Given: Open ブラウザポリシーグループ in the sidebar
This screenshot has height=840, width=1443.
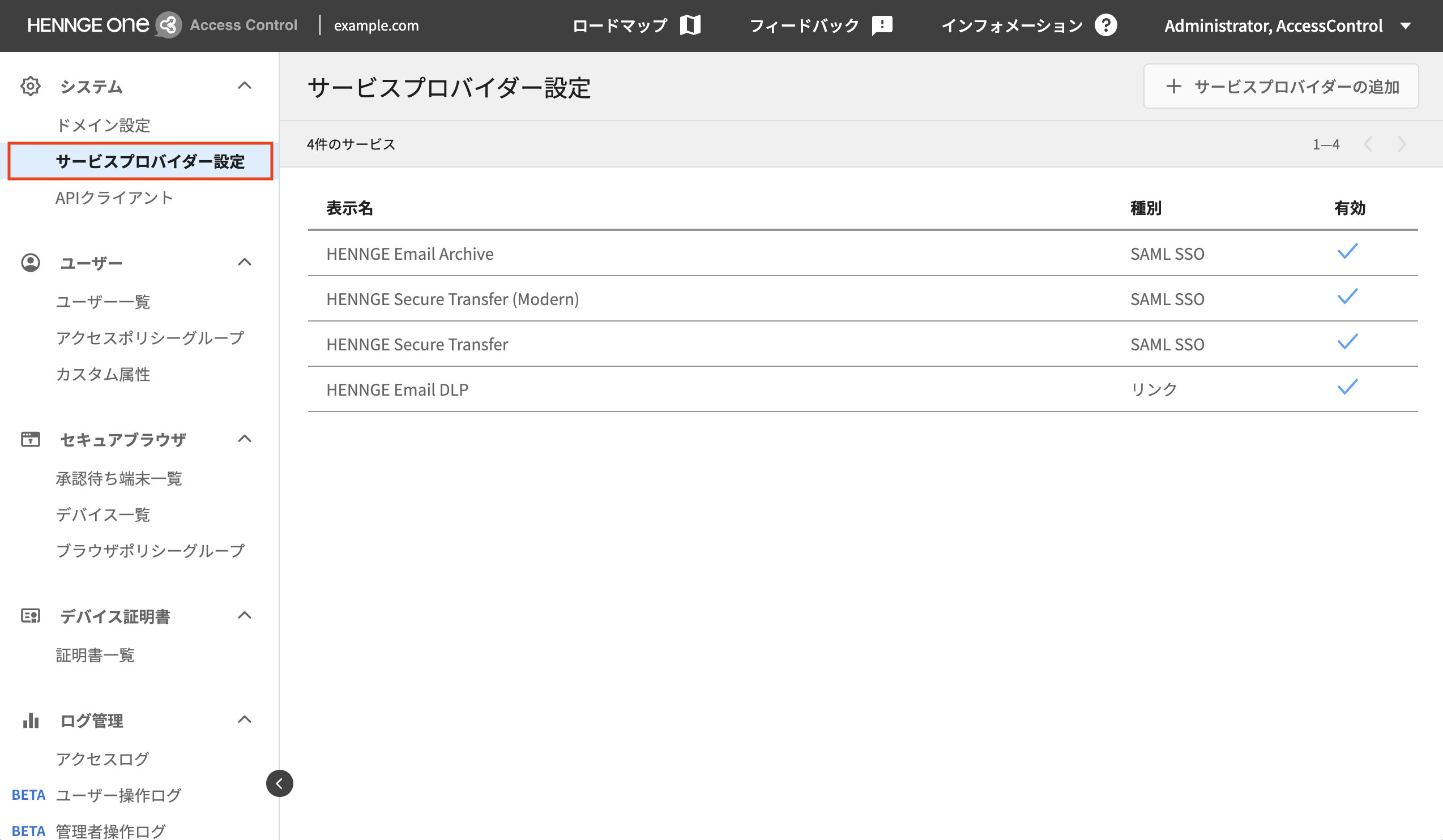Looking at the screenshot, I should click(150, 550).
